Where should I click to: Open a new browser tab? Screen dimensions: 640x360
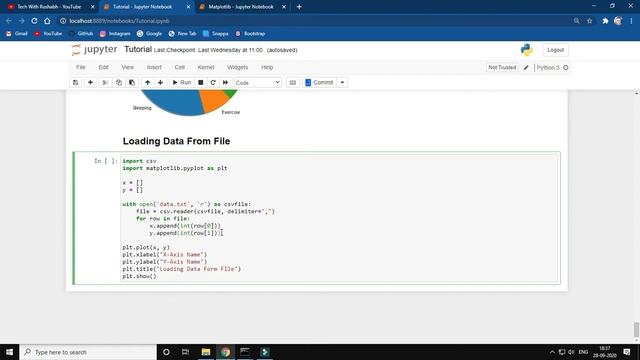coord(299,7)
